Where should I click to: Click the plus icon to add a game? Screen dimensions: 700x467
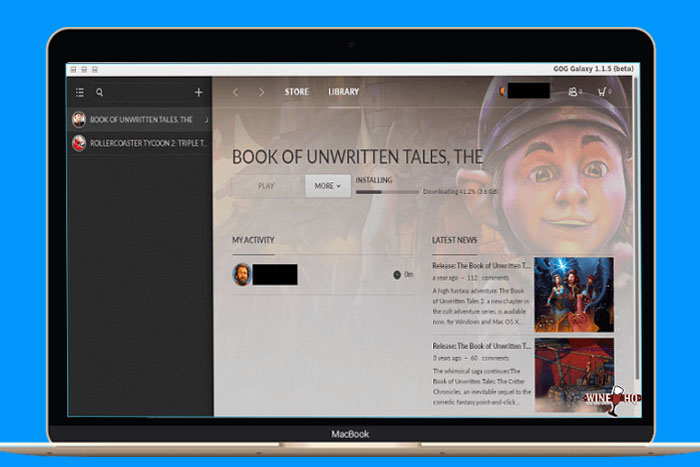[x=199, y=92]
